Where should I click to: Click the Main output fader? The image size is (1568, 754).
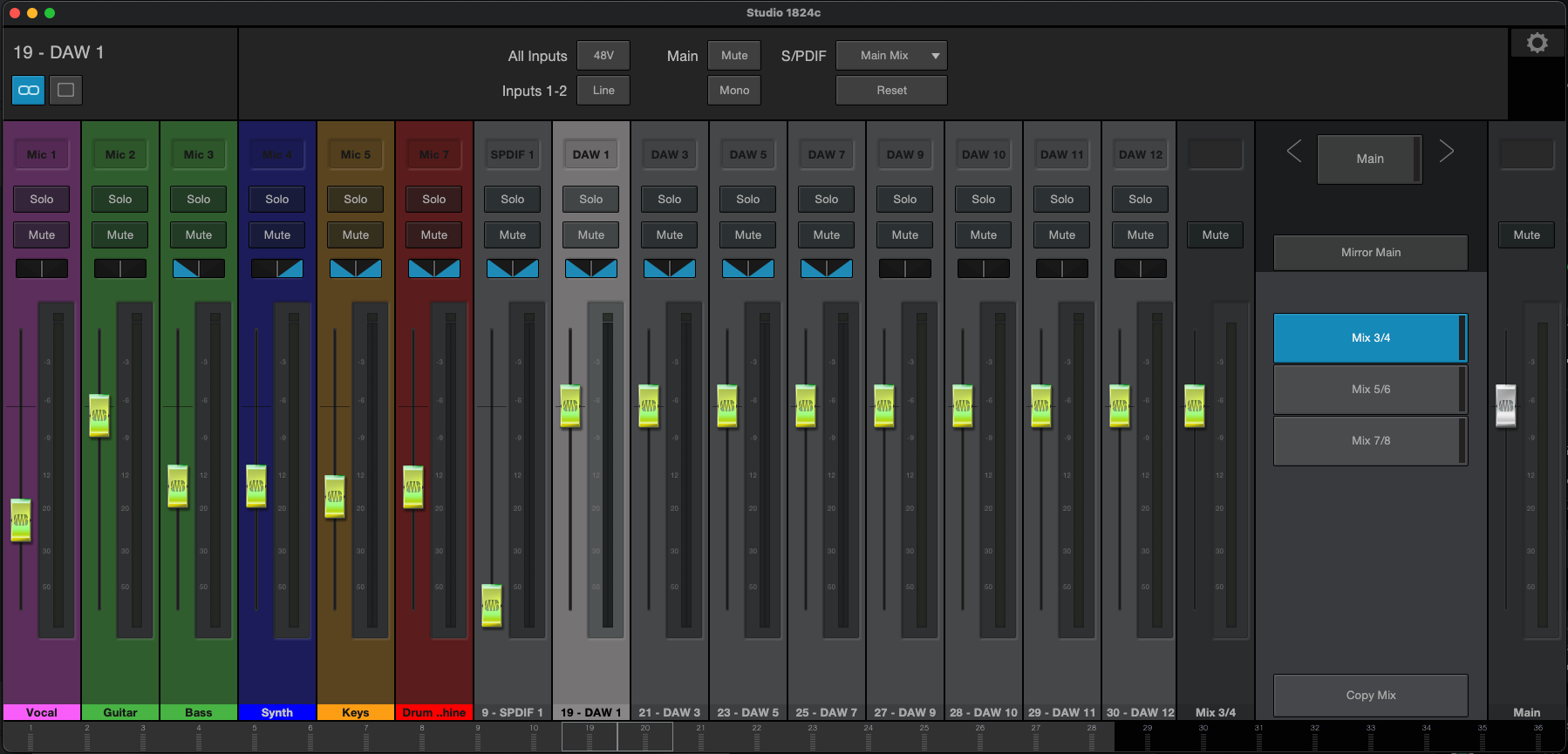pyautogui.click(x=1506, y=405)
